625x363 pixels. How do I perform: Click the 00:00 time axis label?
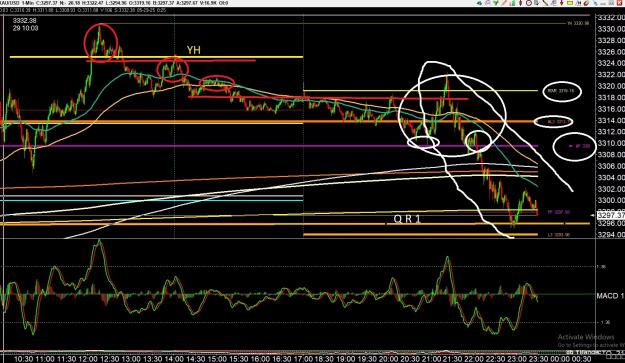coord(560,359)
